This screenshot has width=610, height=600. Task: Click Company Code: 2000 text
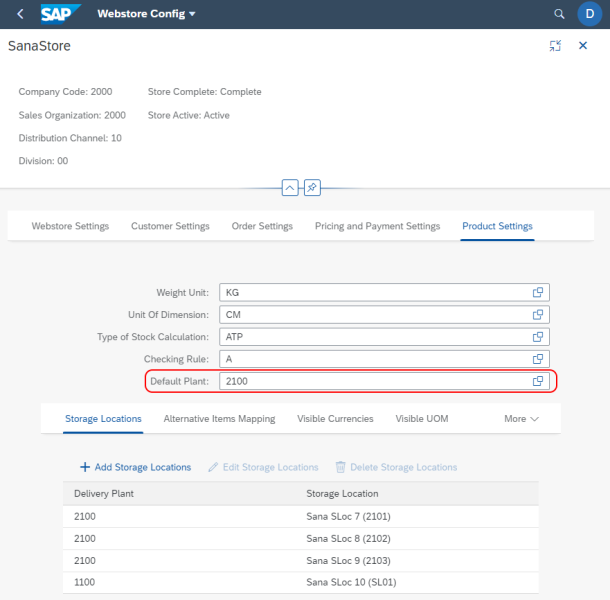tap(65, 92)
